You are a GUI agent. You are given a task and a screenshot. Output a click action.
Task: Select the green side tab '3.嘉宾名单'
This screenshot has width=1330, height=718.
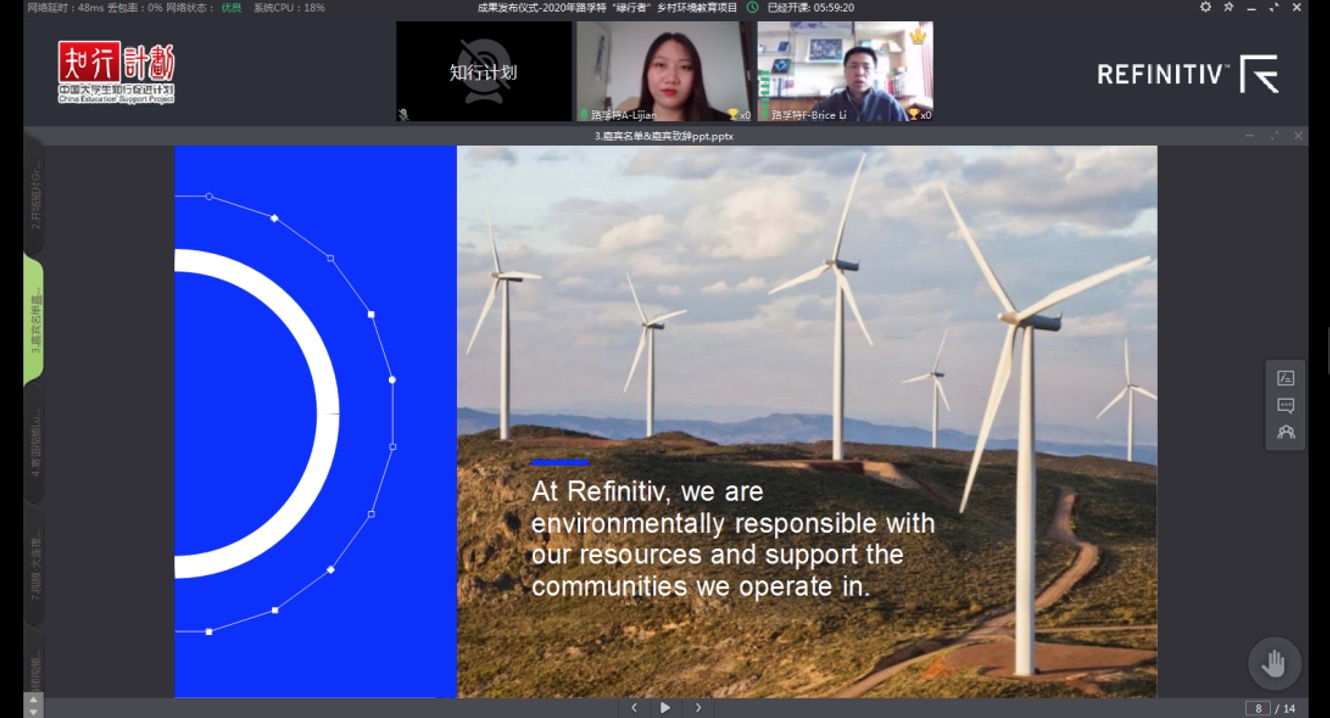(x=34, y=320)
